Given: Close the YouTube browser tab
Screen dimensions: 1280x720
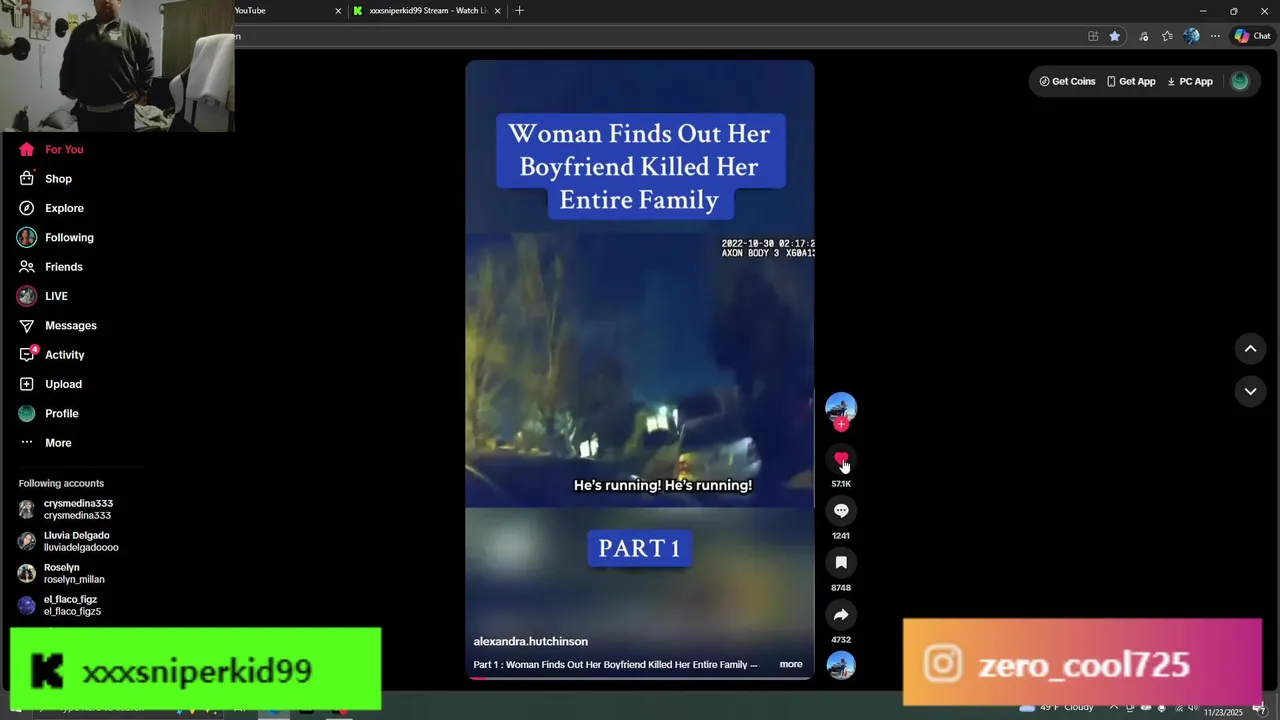Looking at the screenshot, I should 338,11.
